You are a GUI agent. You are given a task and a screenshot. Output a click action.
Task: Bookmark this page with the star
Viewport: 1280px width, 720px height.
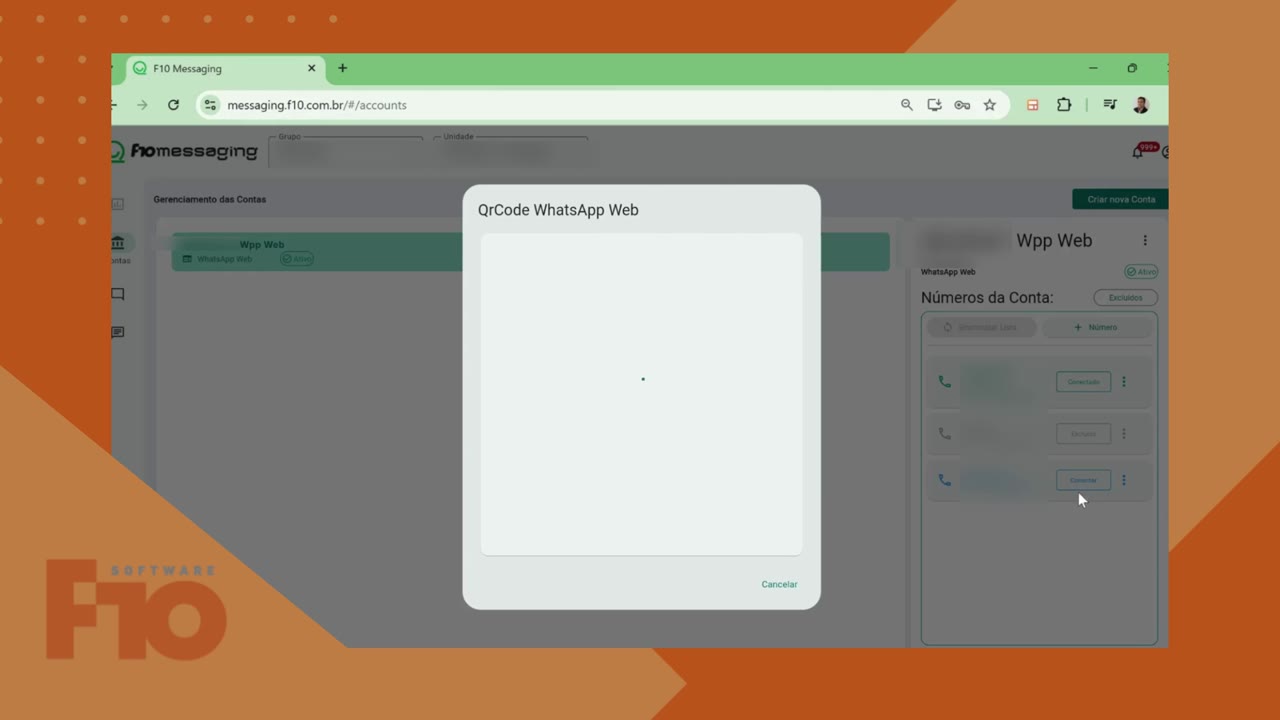click(x=990, y=105)
